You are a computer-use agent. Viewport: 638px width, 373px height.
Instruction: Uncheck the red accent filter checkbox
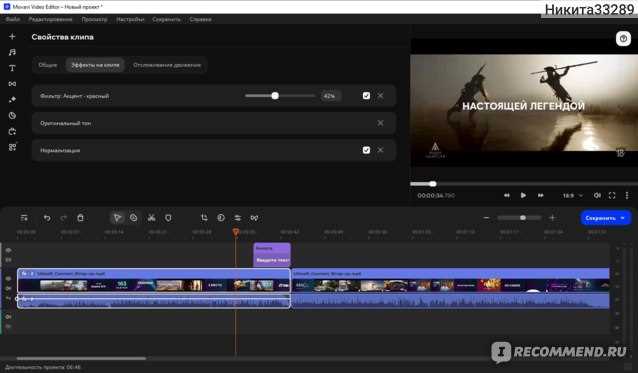(x=366, y=96)
